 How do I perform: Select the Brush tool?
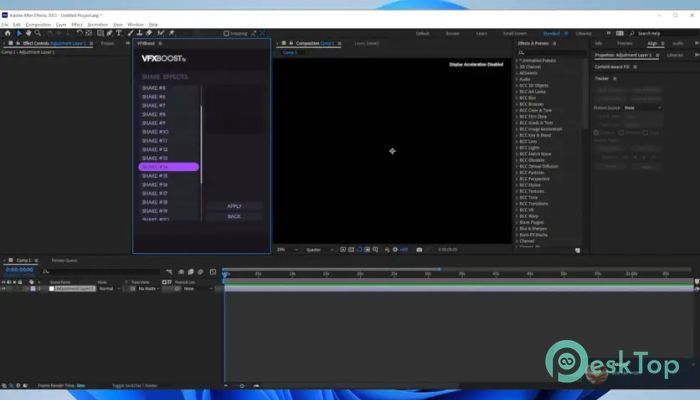(x=130, y=33)
